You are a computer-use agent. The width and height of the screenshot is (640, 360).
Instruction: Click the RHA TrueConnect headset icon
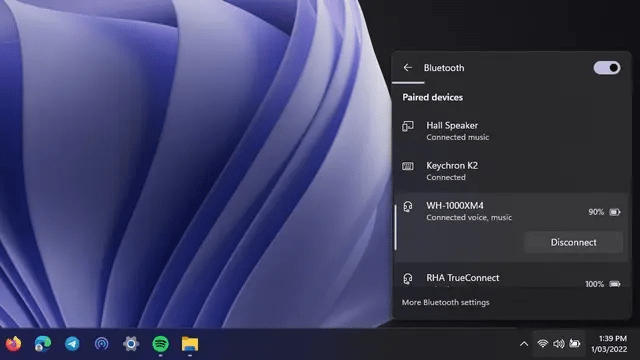click(x=408, y=278)
